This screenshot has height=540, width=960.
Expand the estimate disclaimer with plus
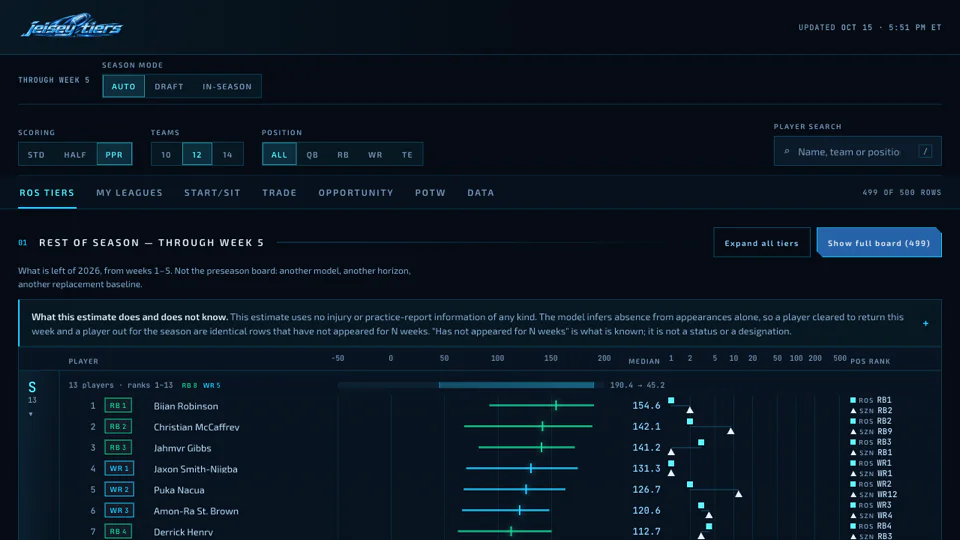click(926, 323)
